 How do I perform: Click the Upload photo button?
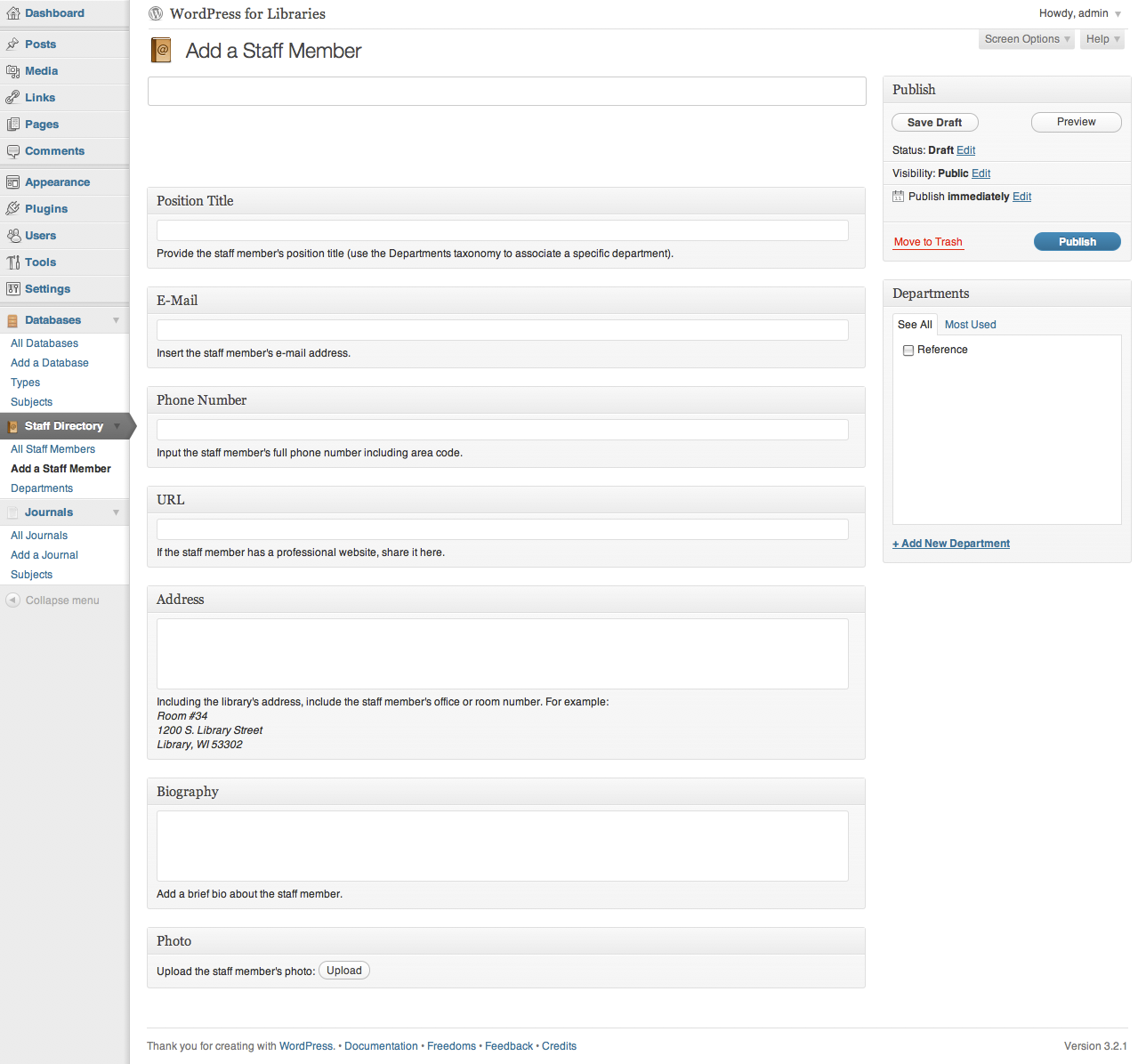pos(344,971)
